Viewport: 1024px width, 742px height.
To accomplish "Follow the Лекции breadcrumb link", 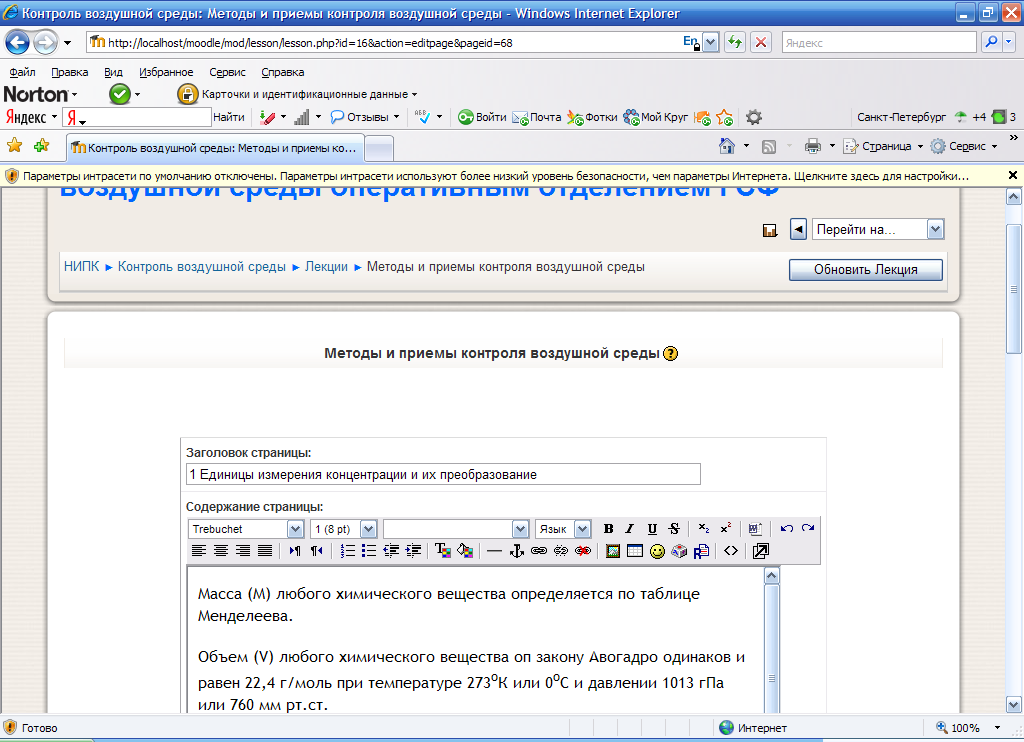I will (x=327, y=266).
